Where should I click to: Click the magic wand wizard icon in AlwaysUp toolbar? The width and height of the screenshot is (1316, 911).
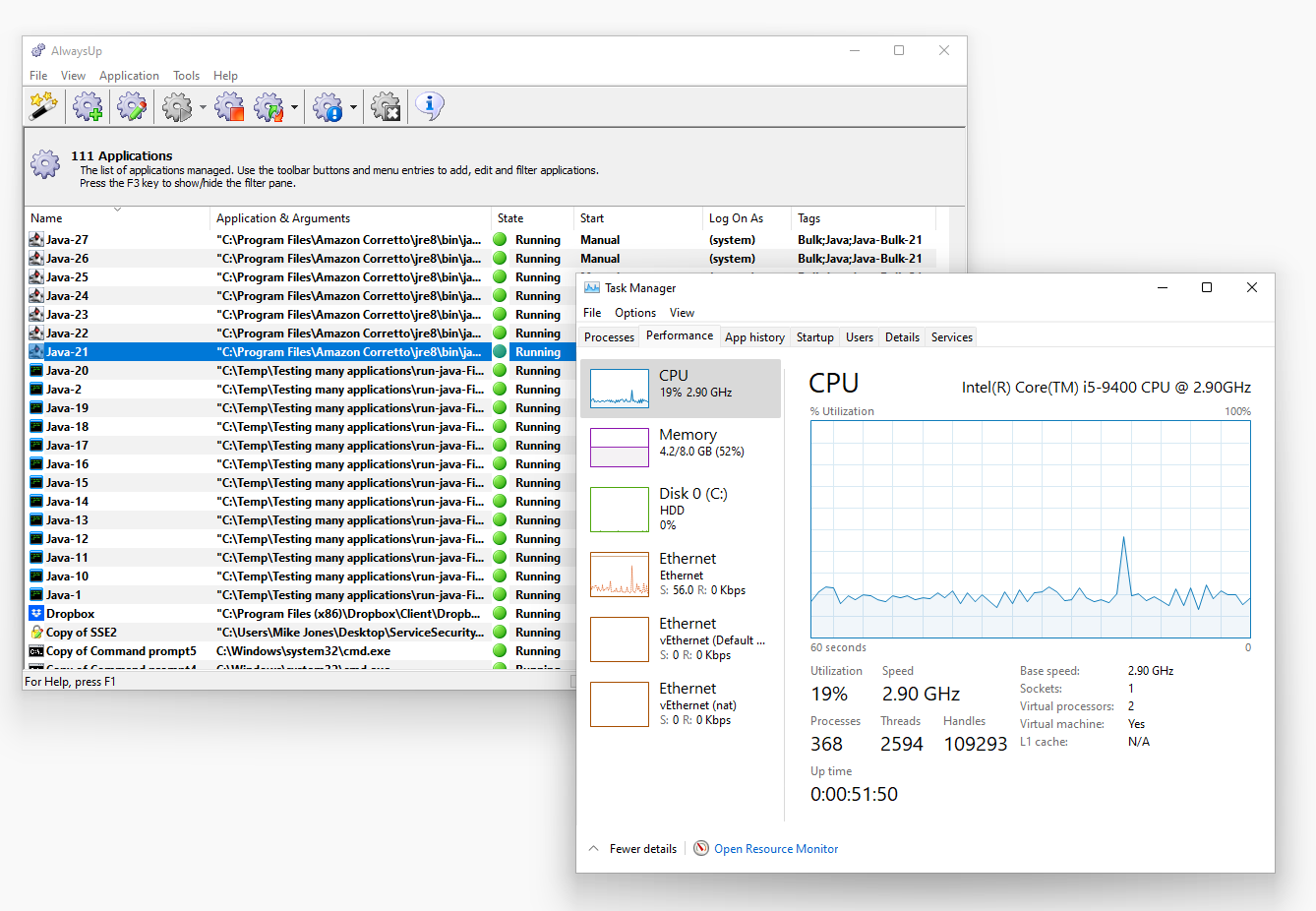(x=43, y=105)
